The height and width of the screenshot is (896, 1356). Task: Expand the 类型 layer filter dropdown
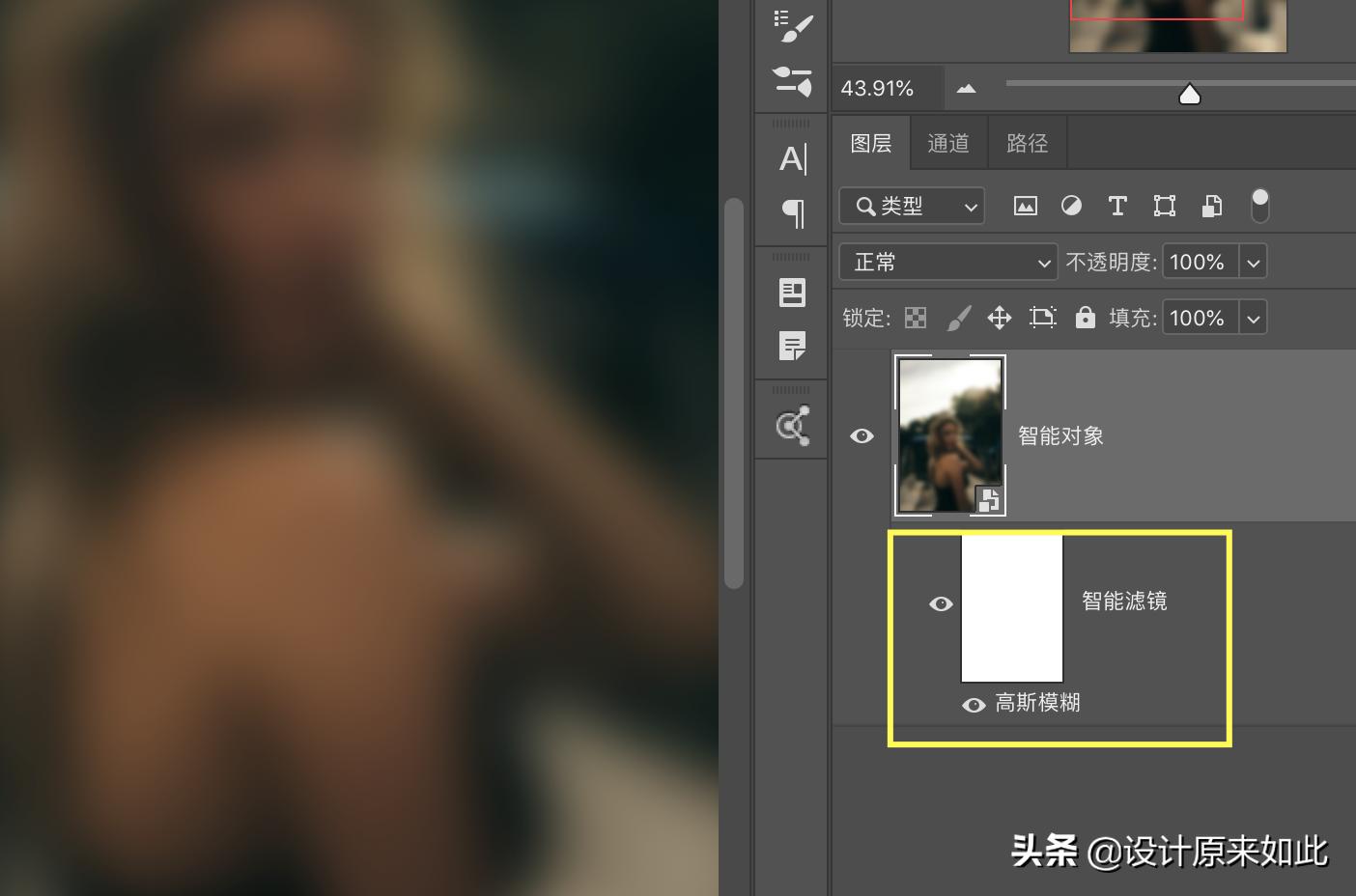click(x=970, y=206)
